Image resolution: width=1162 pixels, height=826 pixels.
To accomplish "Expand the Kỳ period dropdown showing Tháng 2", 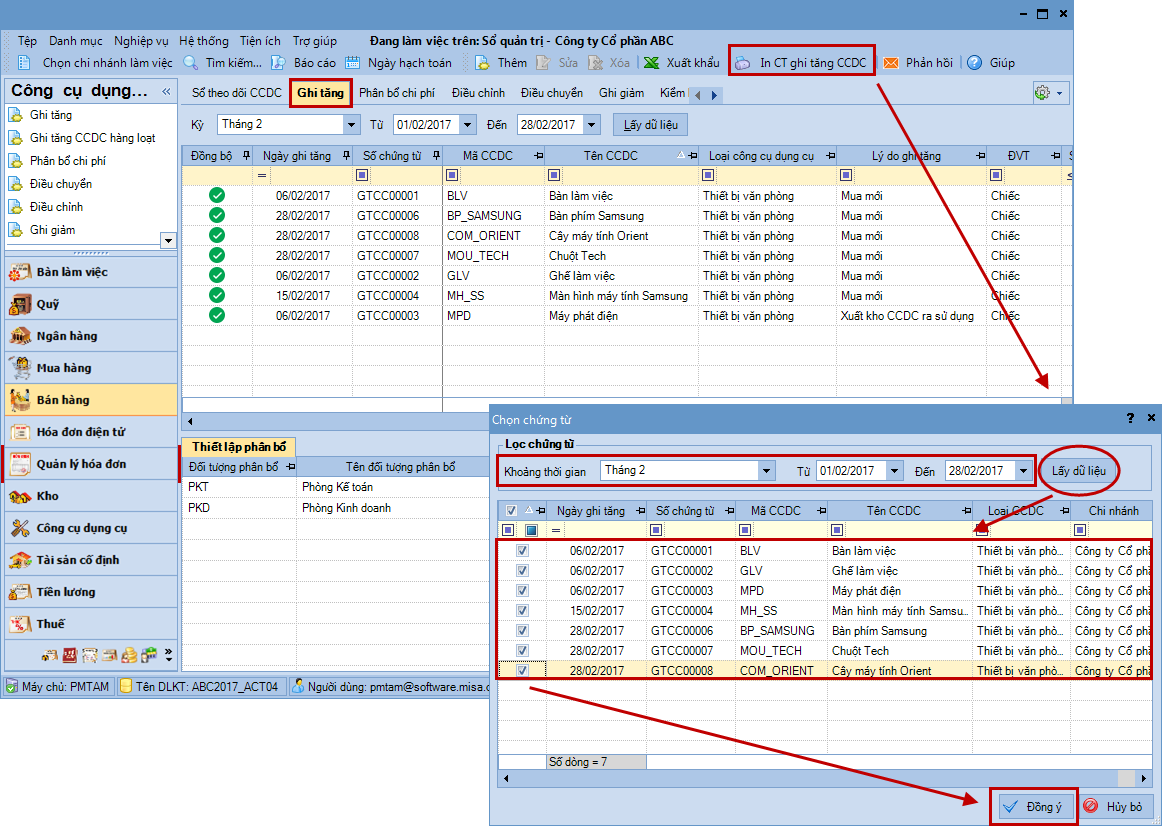I will pos(351,125).
